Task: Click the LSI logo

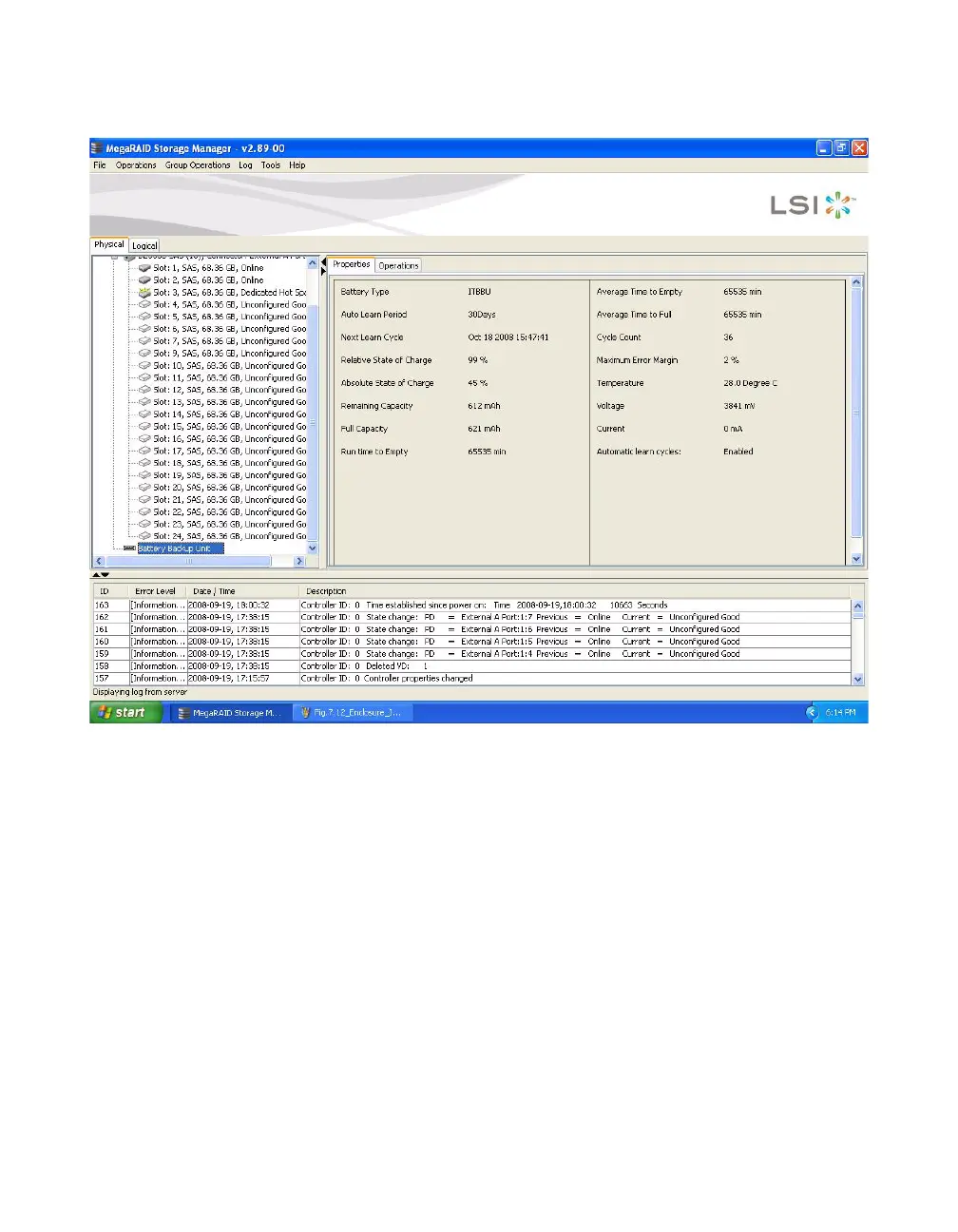Action: (x=812, y=204)
